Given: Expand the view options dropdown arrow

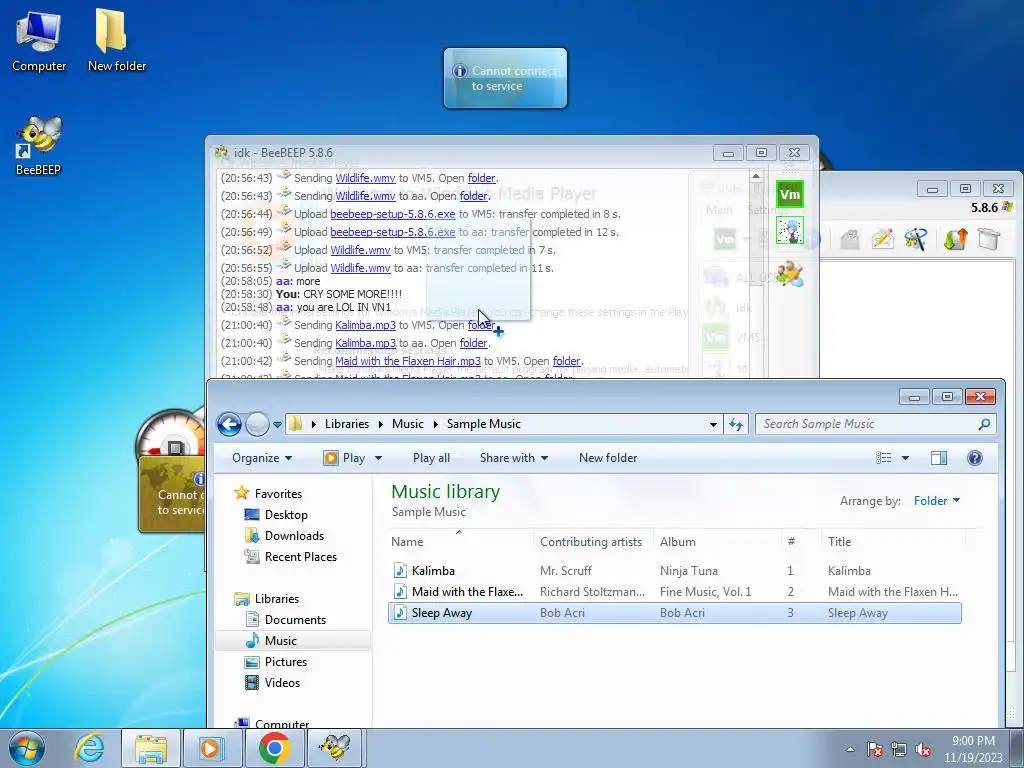Looking at the screenshot, I should pos(905,458).
